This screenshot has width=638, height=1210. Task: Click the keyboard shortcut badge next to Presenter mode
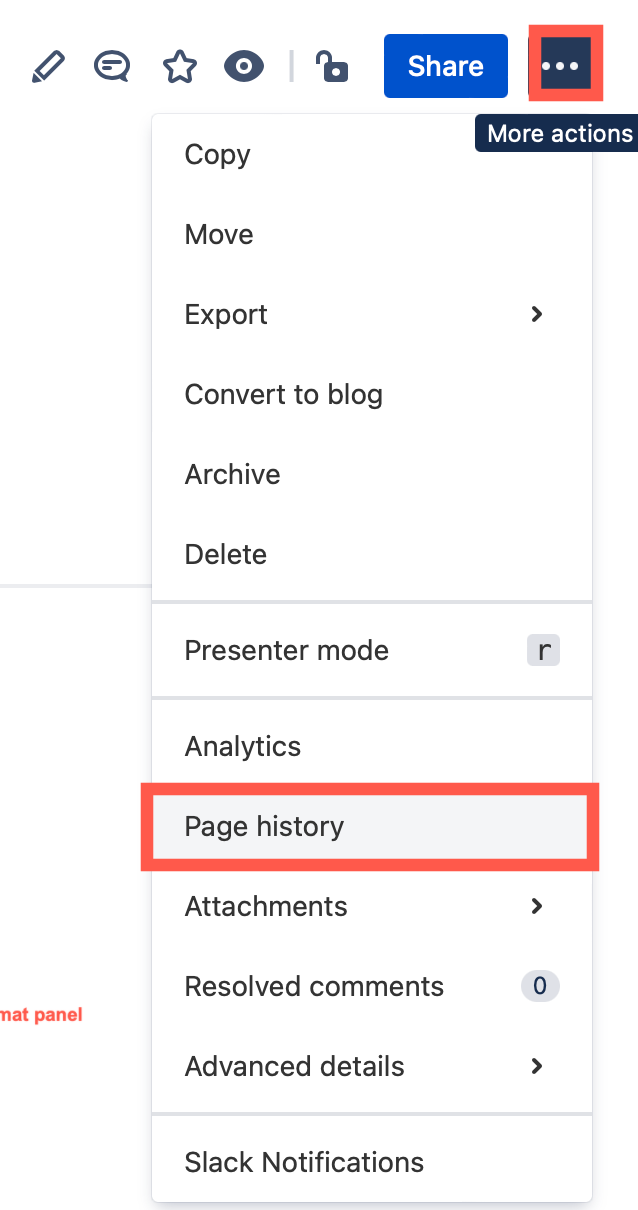click(x=543, y=650)
